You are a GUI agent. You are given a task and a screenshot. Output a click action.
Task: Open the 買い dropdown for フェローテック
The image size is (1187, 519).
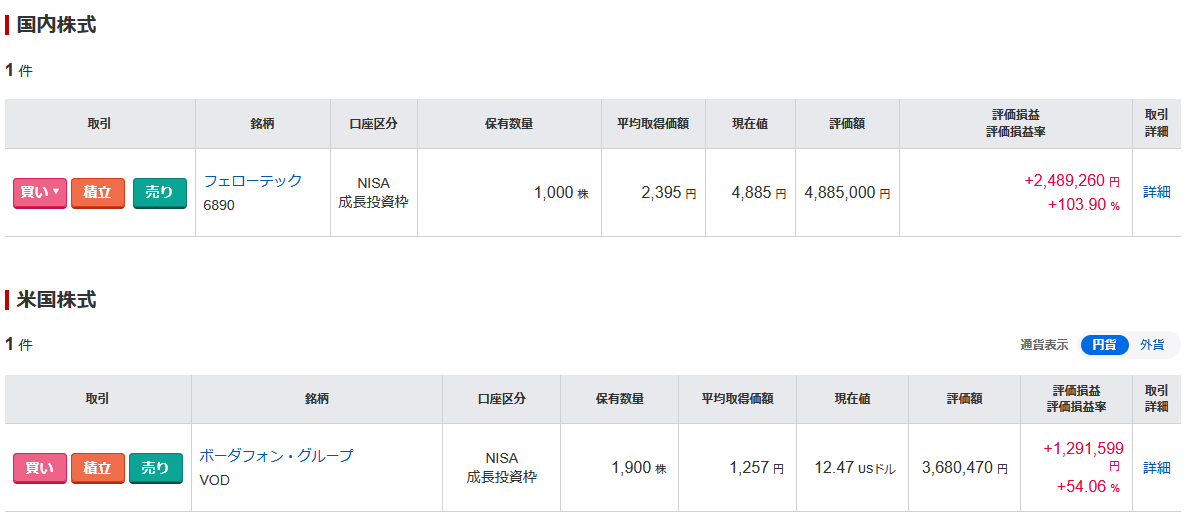point(40,193)
